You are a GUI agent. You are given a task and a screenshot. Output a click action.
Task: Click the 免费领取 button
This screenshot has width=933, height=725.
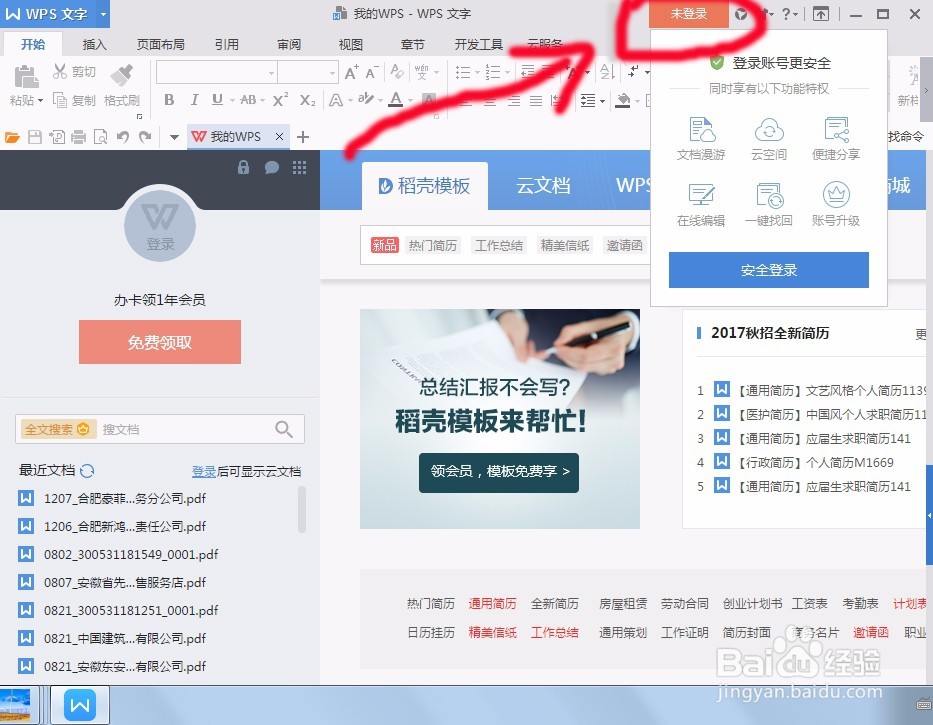[x=159, y=342]
